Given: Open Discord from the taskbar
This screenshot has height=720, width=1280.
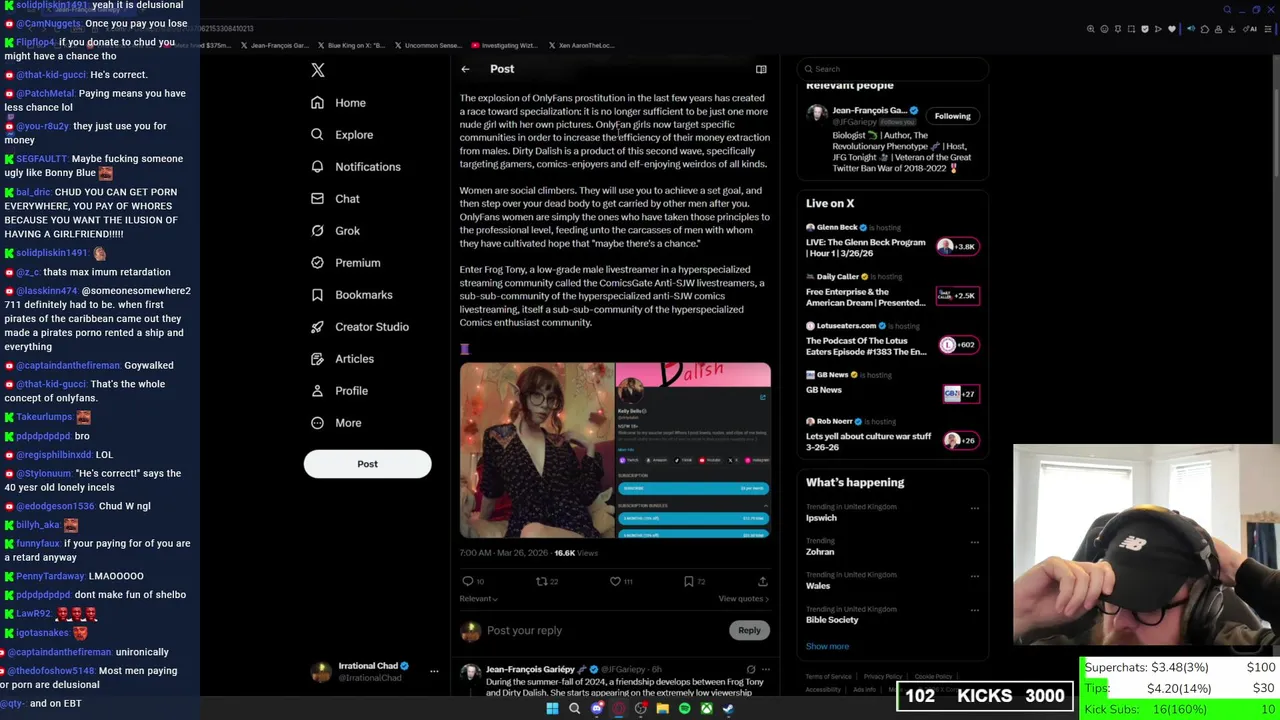Looking at the screenshot, I should (597, 709).
